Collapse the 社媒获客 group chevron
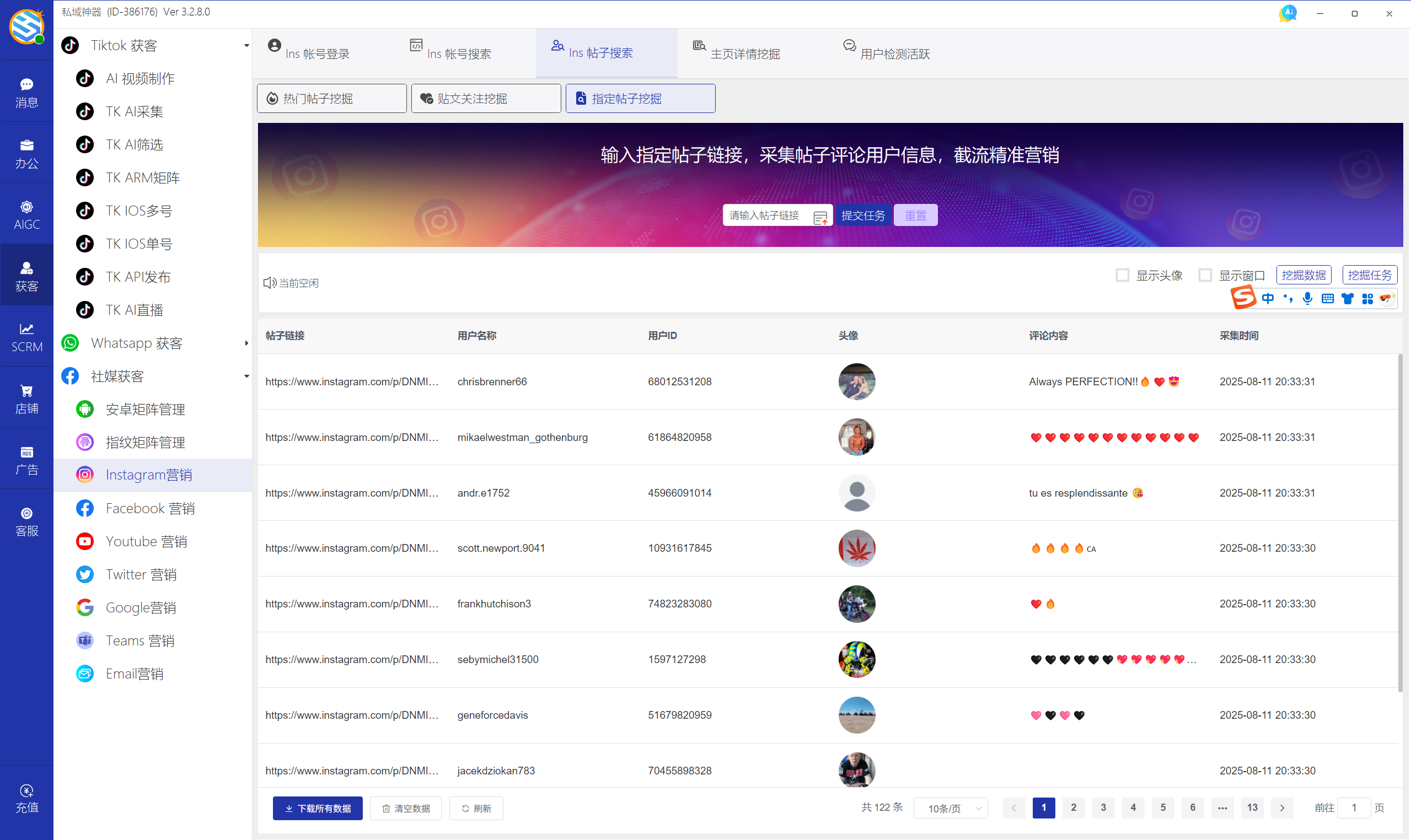 click(x=246, y=376)
